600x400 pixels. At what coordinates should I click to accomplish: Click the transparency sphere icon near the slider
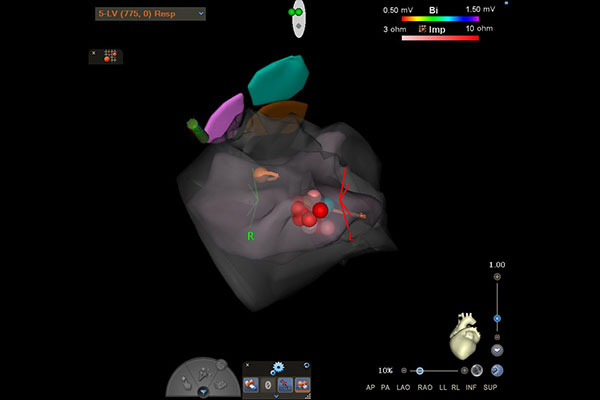(x=477, y=370)
